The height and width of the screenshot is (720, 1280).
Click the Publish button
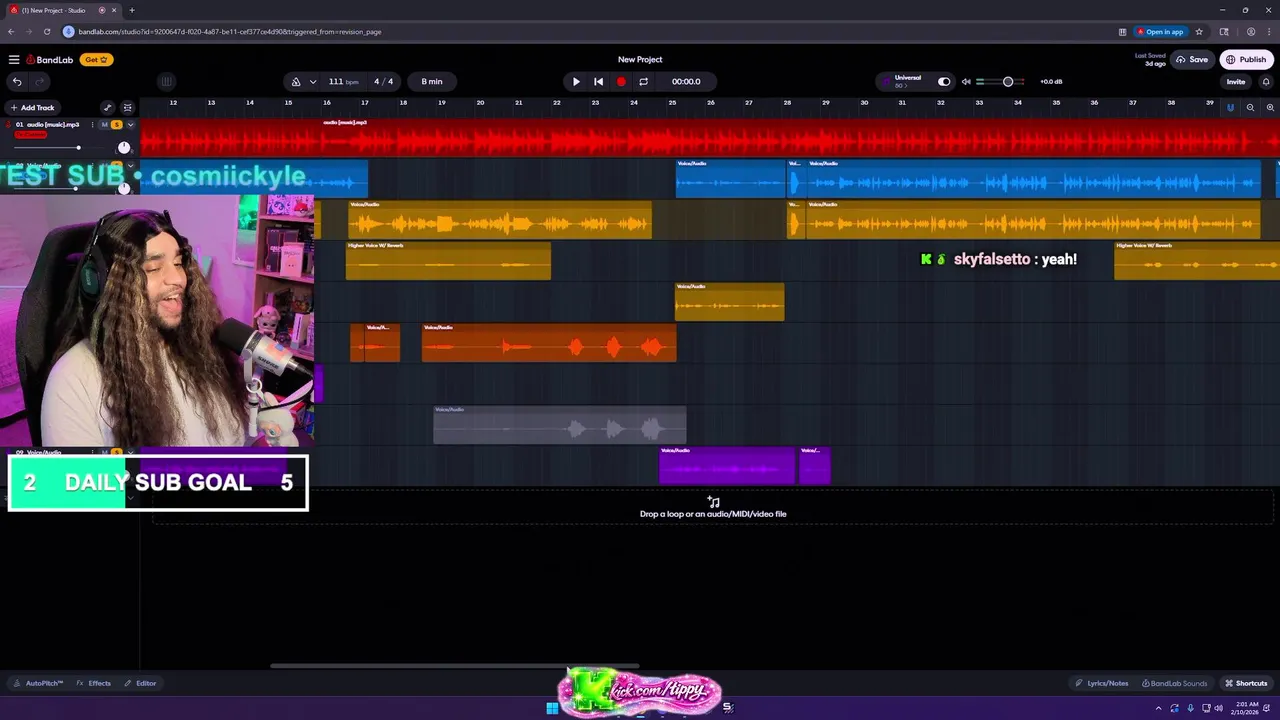pos(1246,60)
